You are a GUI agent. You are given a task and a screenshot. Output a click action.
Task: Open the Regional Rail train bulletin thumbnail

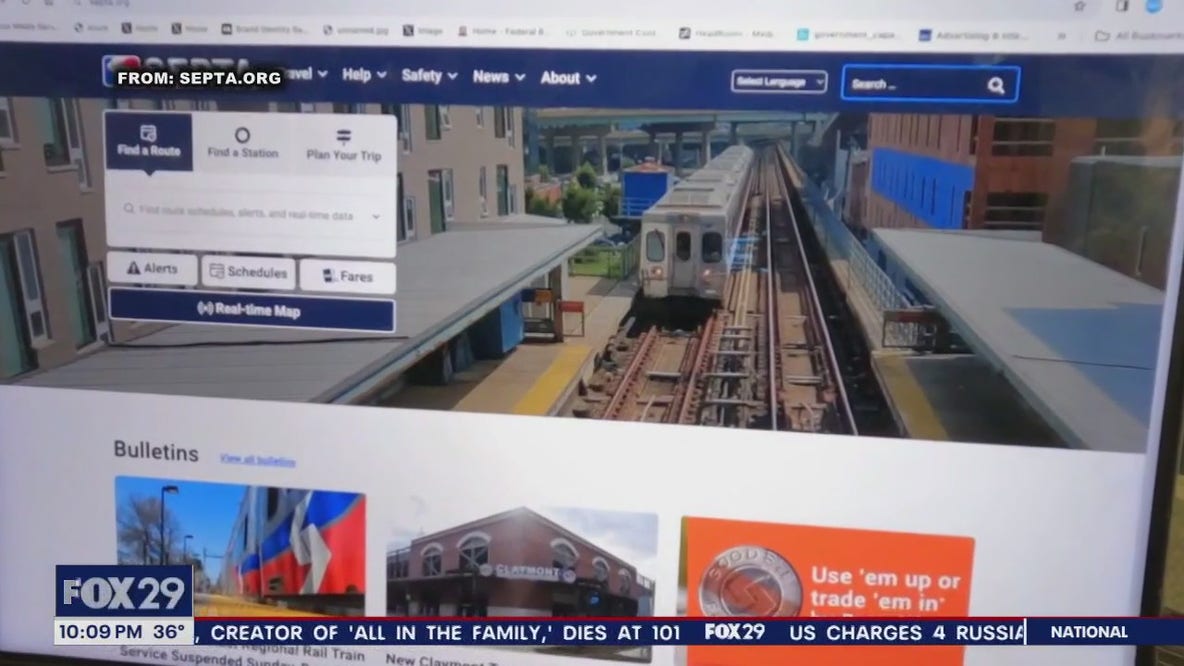[240, 547]
